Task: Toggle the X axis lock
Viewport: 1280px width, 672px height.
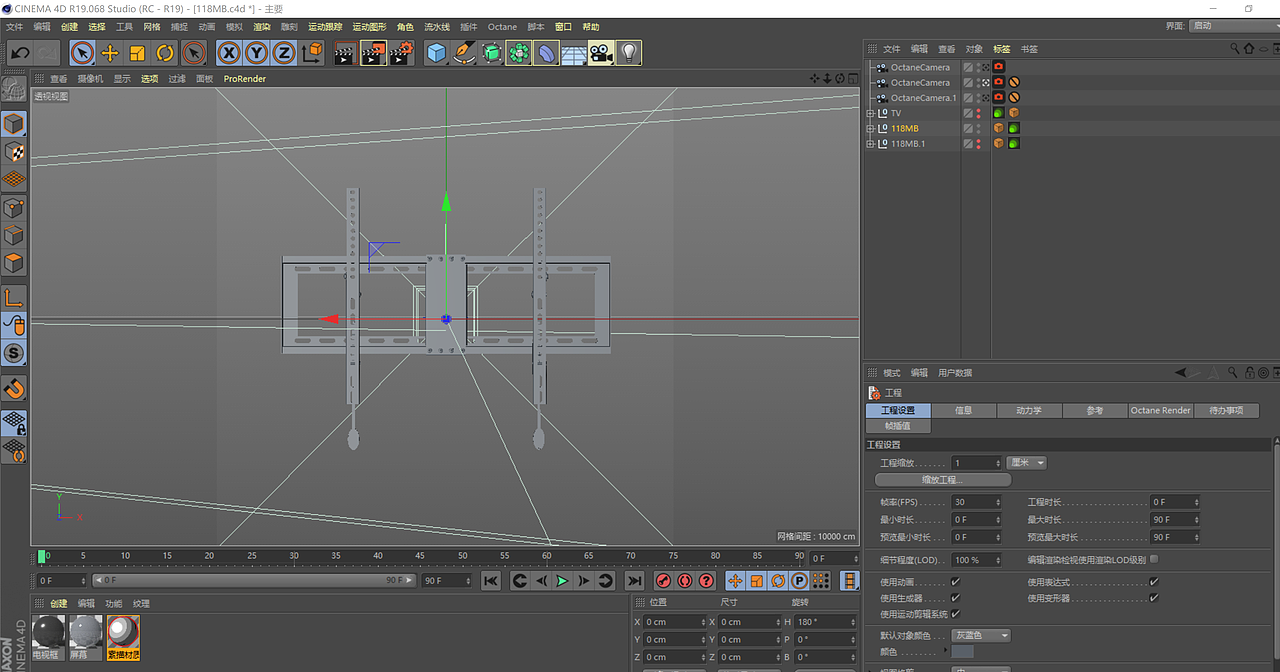Action: coord(230,52)
